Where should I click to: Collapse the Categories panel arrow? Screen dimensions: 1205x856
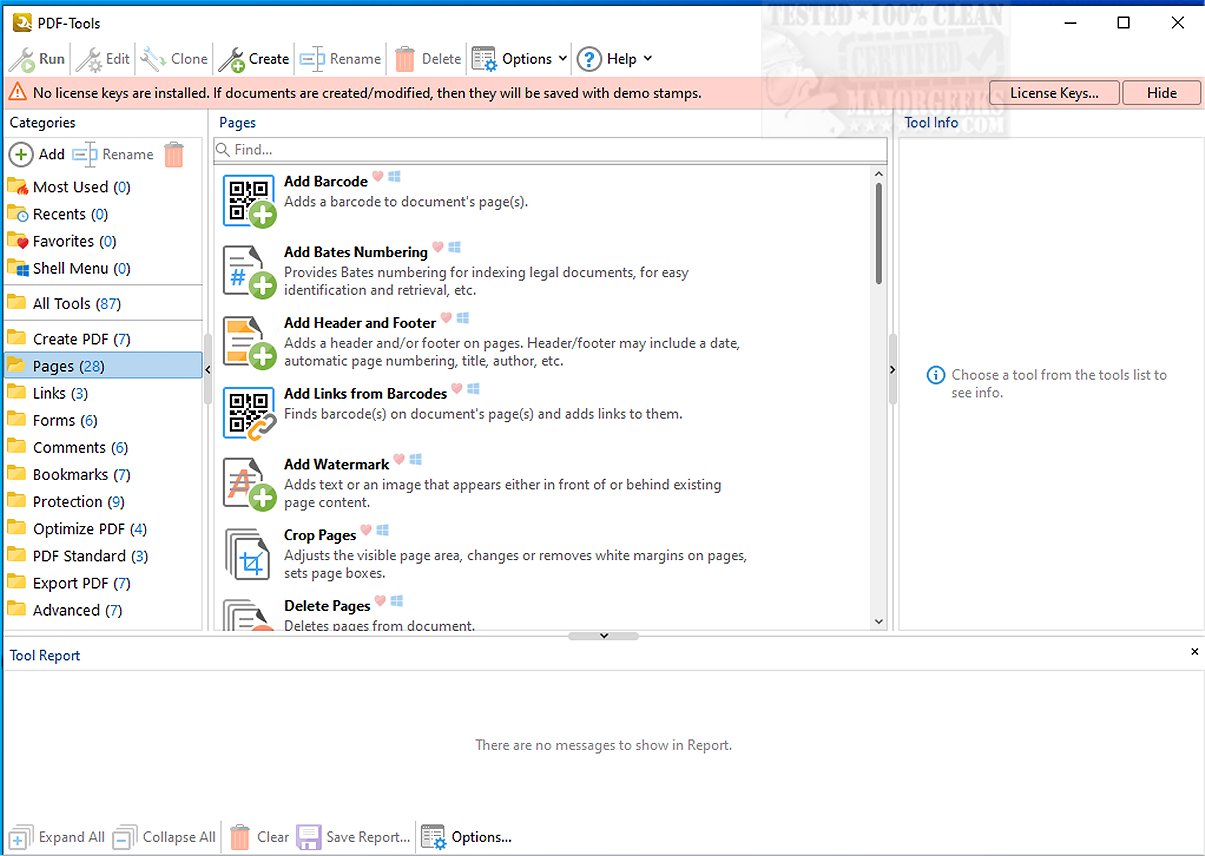pos(208,370)
